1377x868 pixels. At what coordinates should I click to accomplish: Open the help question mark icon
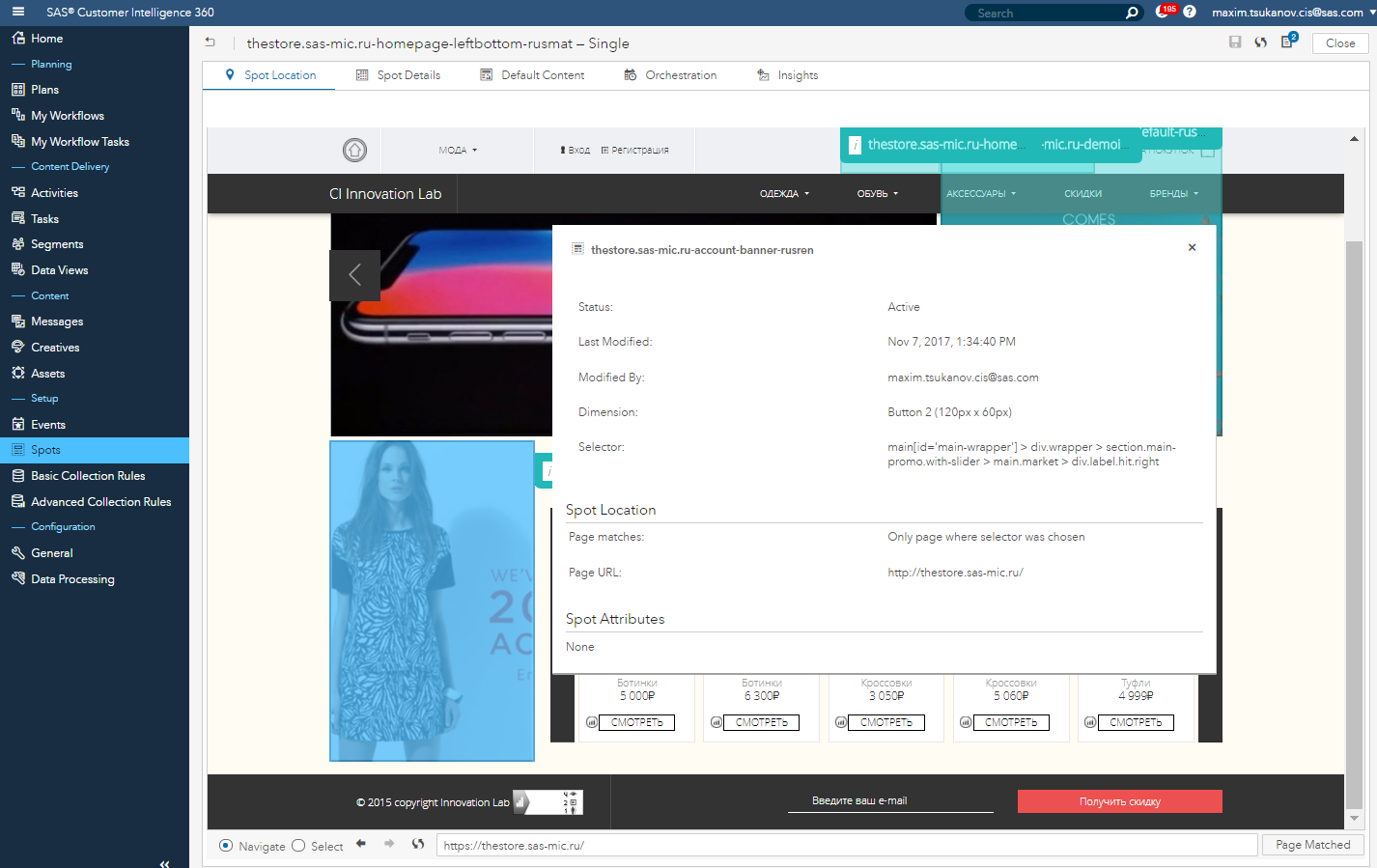click(x=1190, y=12)
